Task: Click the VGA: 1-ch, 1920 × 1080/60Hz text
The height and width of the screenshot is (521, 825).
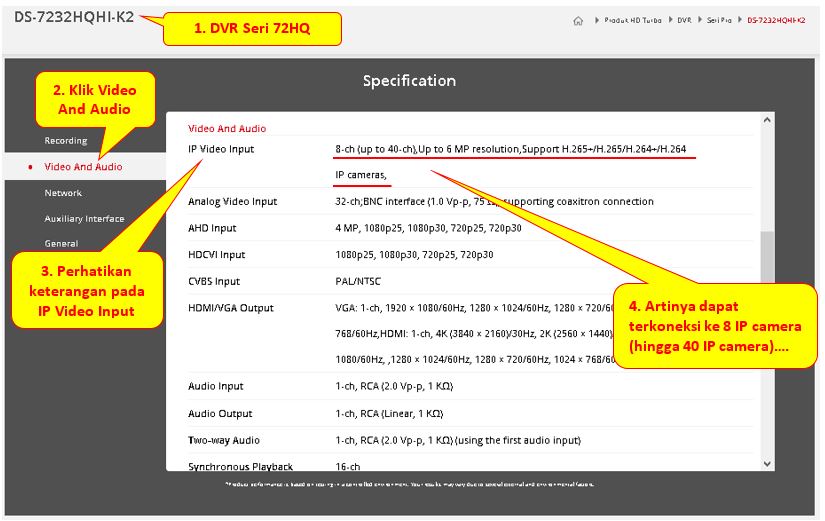Action: (475, 308)
